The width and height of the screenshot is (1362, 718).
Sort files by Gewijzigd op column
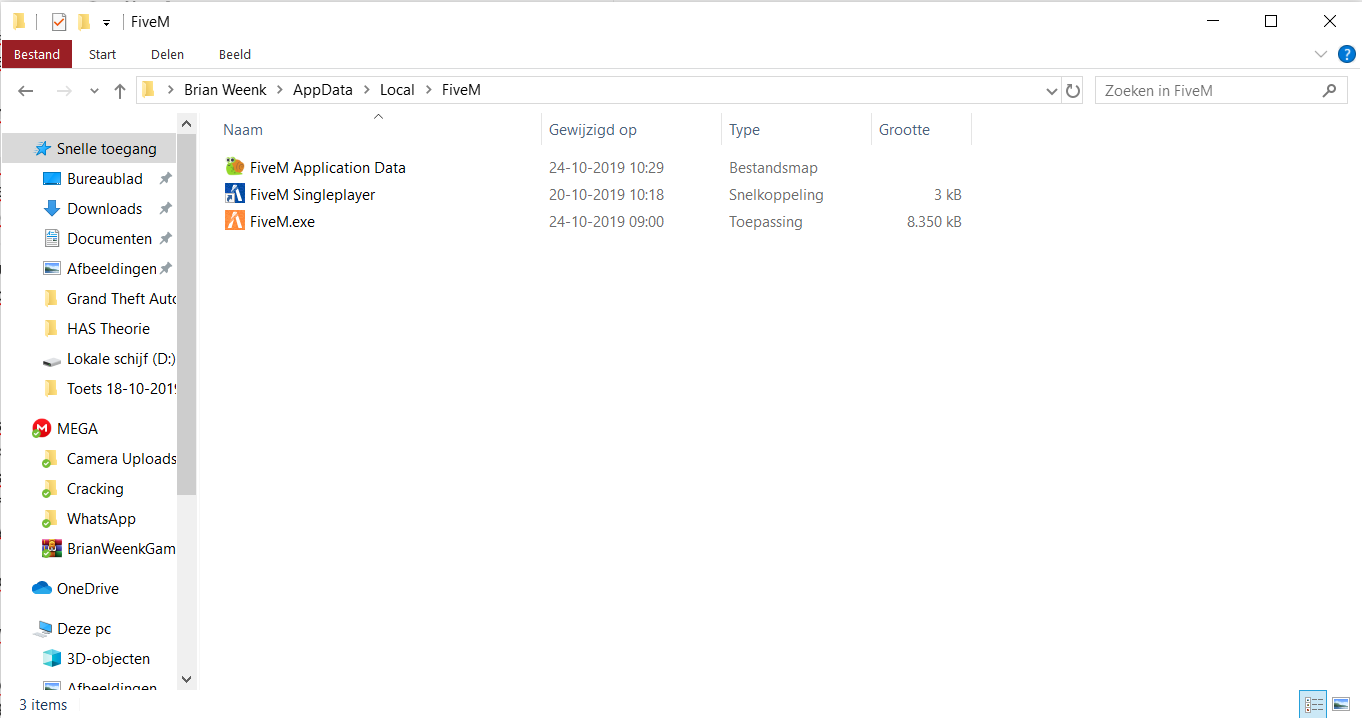click(x=592, y=130)
